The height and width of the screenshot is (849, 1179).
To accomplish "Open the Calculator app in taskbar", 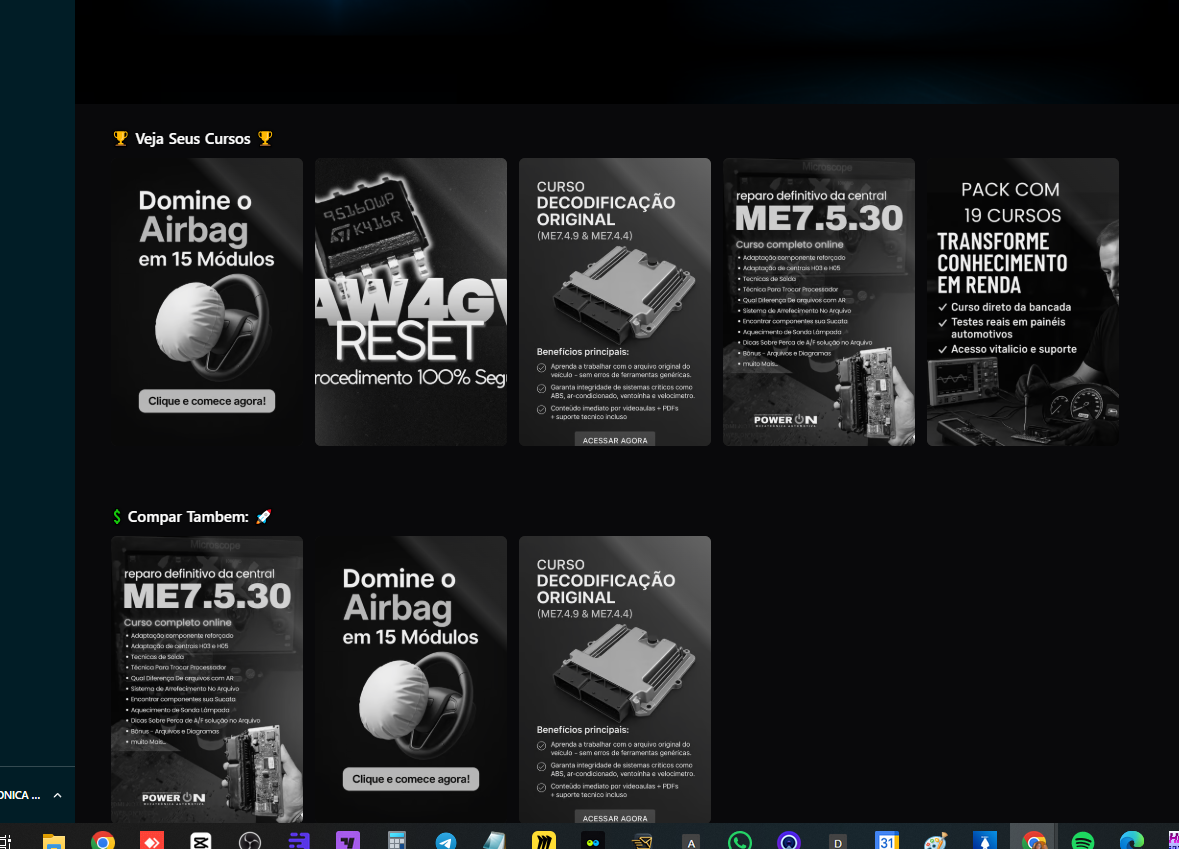I will [397, 841].
